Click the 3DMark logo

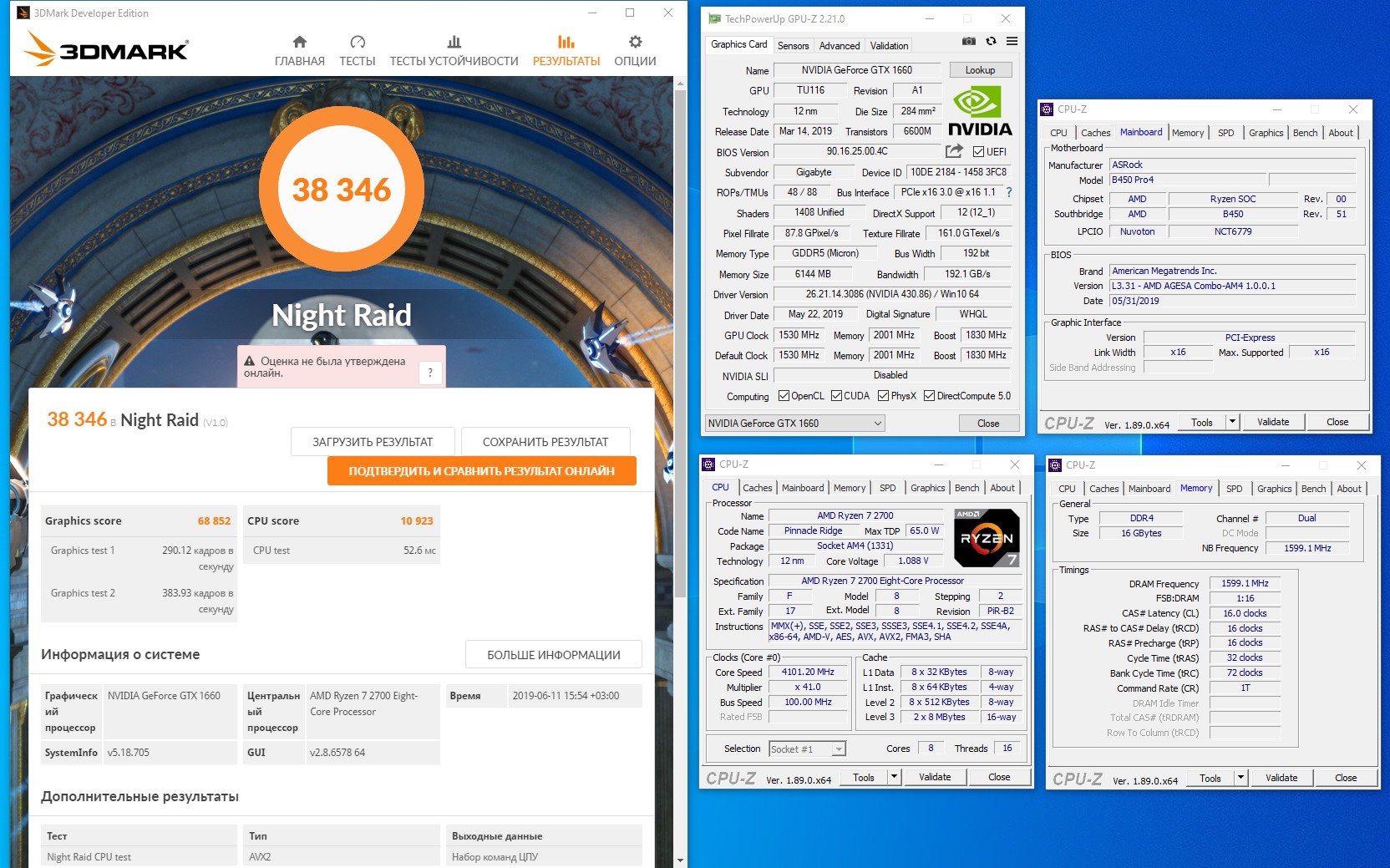106,48
